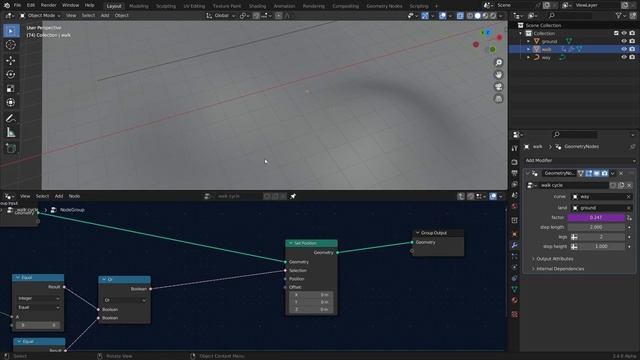This screenshot has height=360, width=640.
Task: Toggle render camera icon for way object
Action: click(x=632, y=58)
